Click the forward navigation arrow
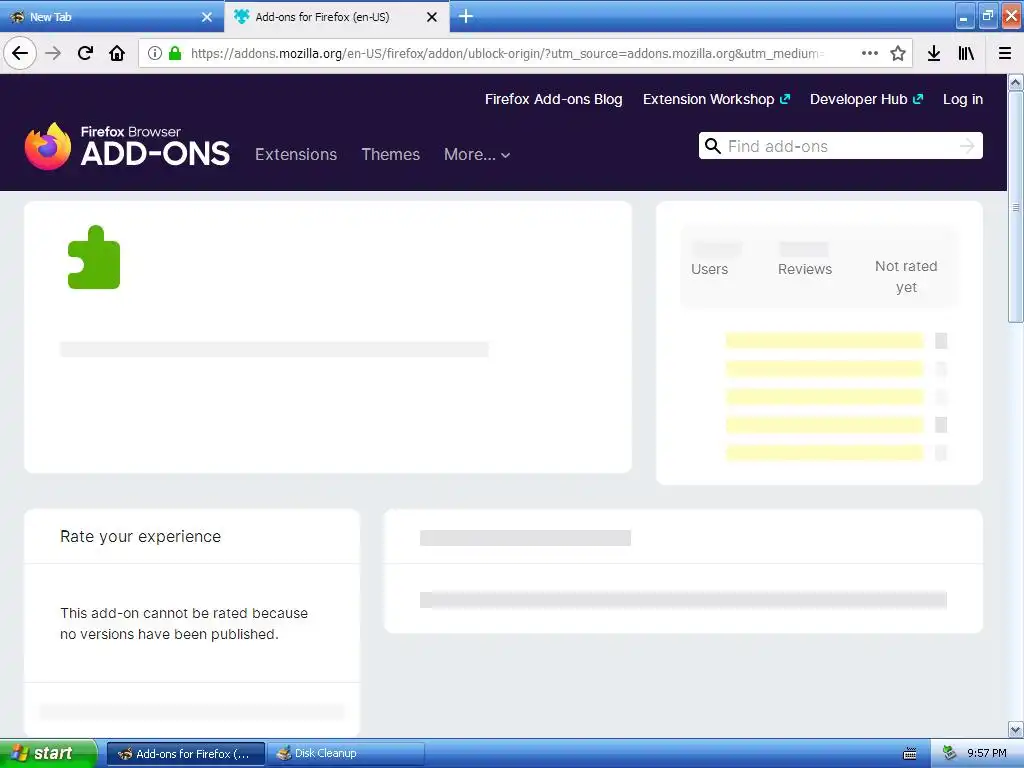This screenshot has height=768, width=1024. click(54, 53)
